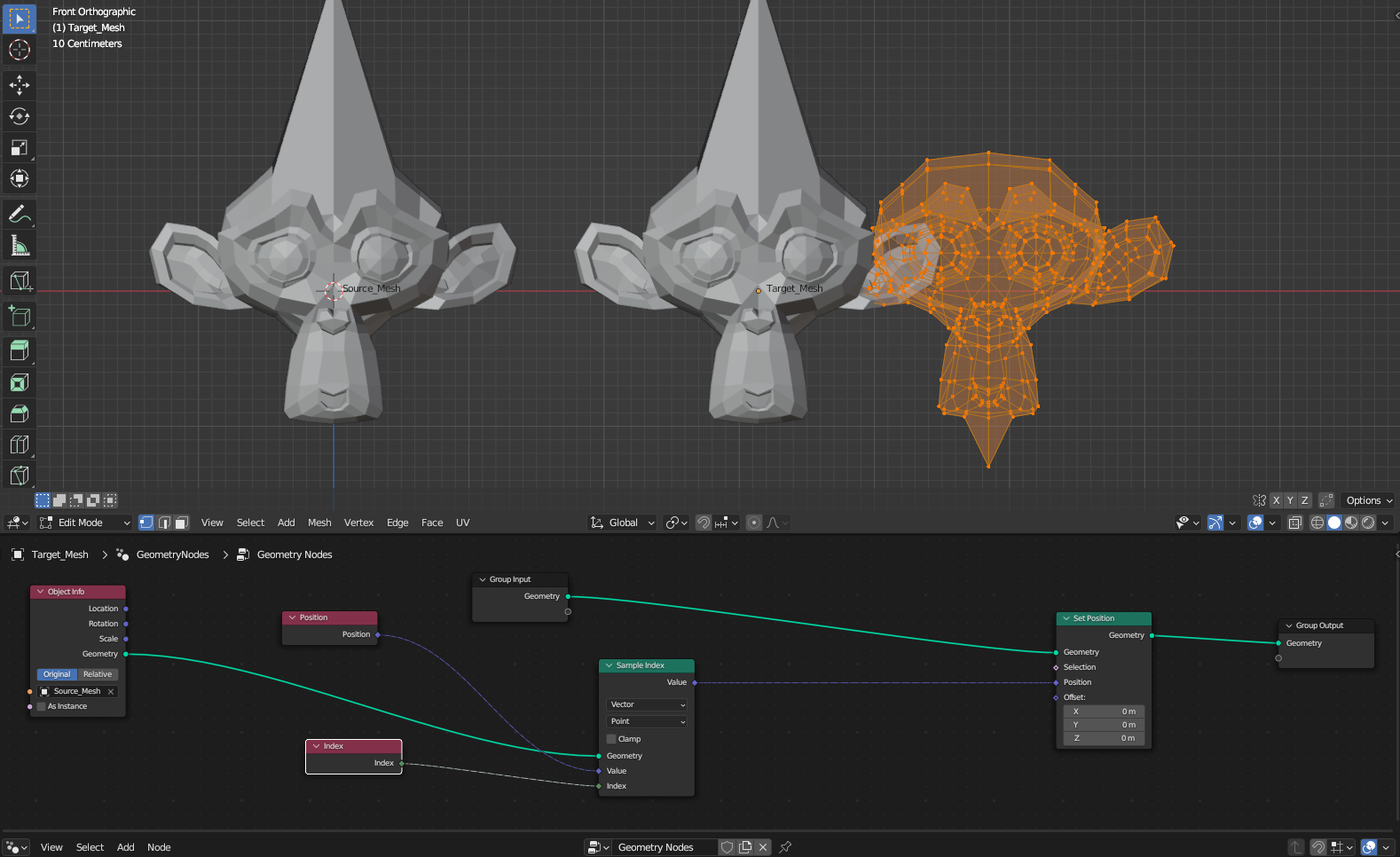Activate the Measure tool
Image resolution: width=1400 pixels, height=857 pixels.
pos(20,246)
